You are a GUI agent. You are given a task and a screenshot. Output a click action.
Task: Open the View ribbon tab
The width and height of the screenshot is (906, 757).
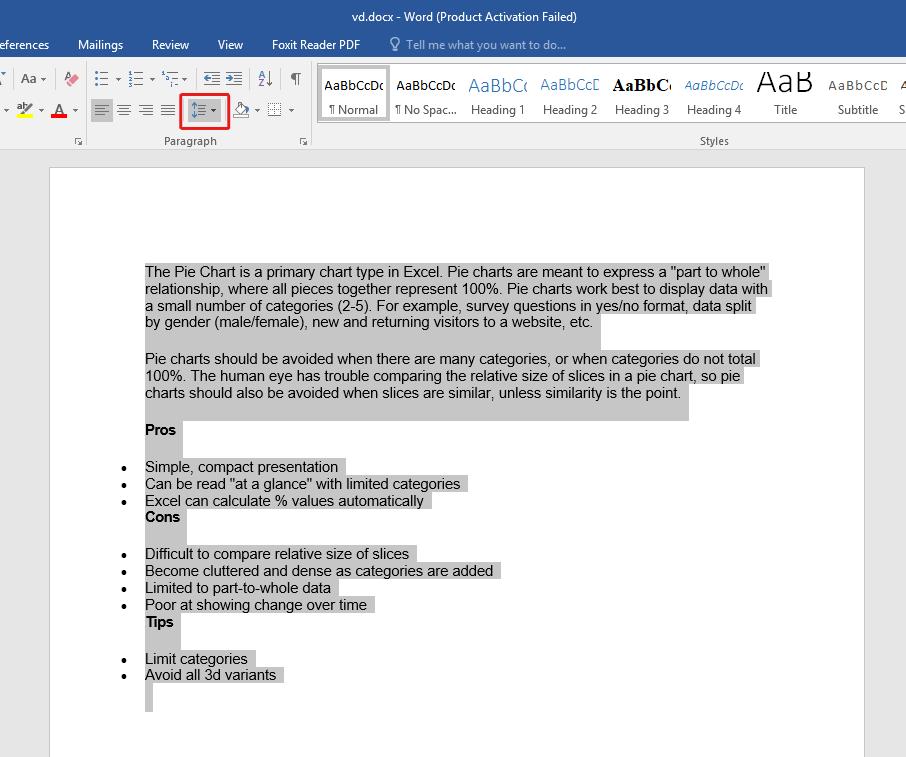click(230, 45)
